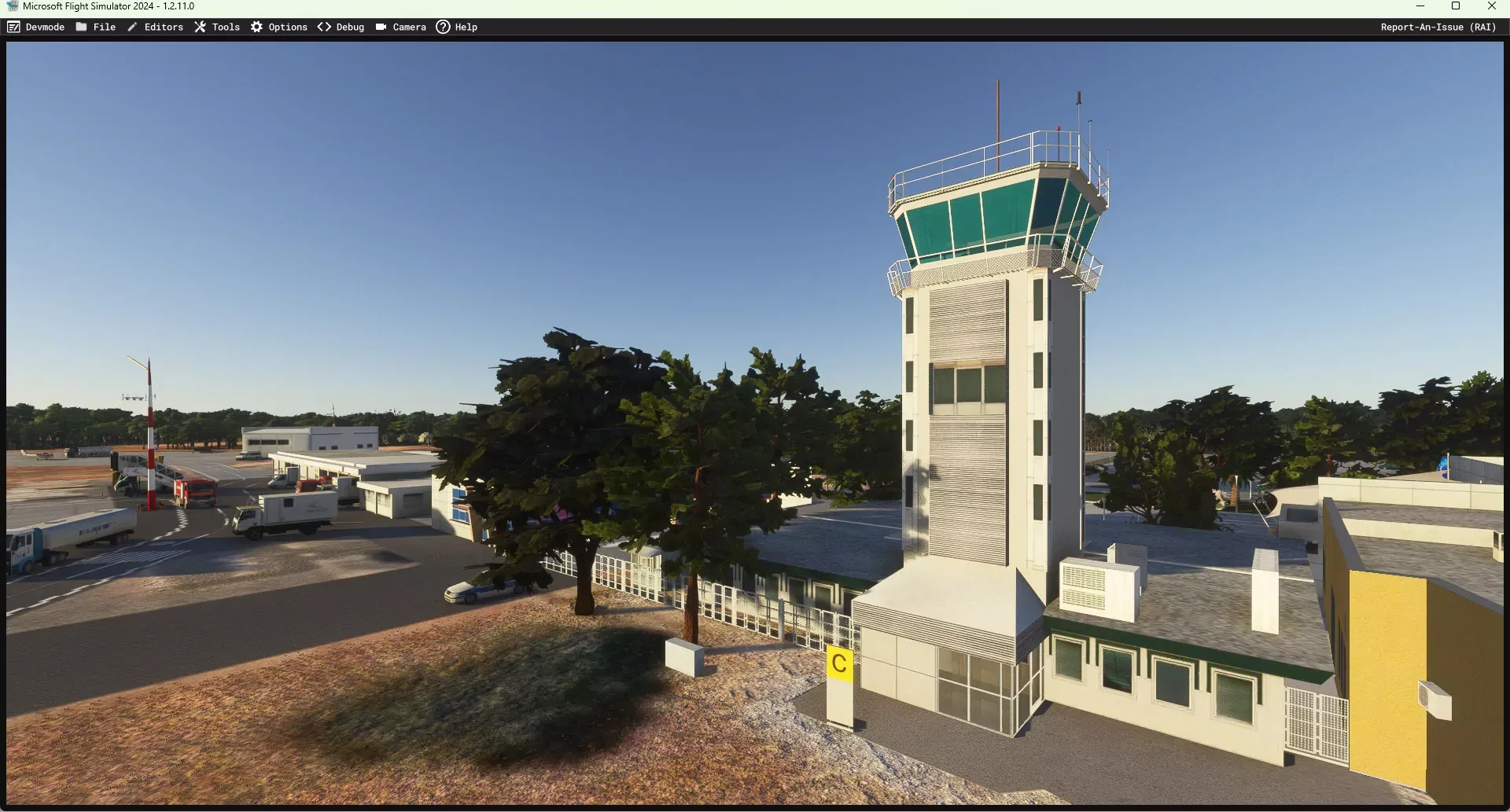Click the Help question mark icon
The height and width of the screenshot is (812, 1510).
pyautogui.click(x=443, y=27)
